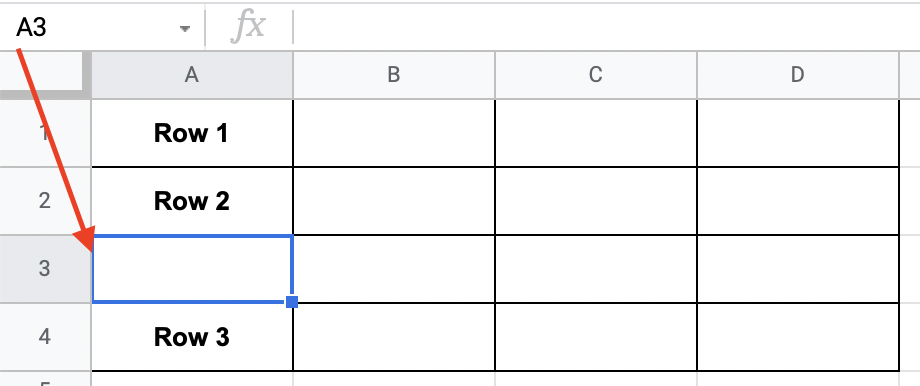Screen dimensions: 920x386
Task: Select row 4 header
Action: pos(45,337)
